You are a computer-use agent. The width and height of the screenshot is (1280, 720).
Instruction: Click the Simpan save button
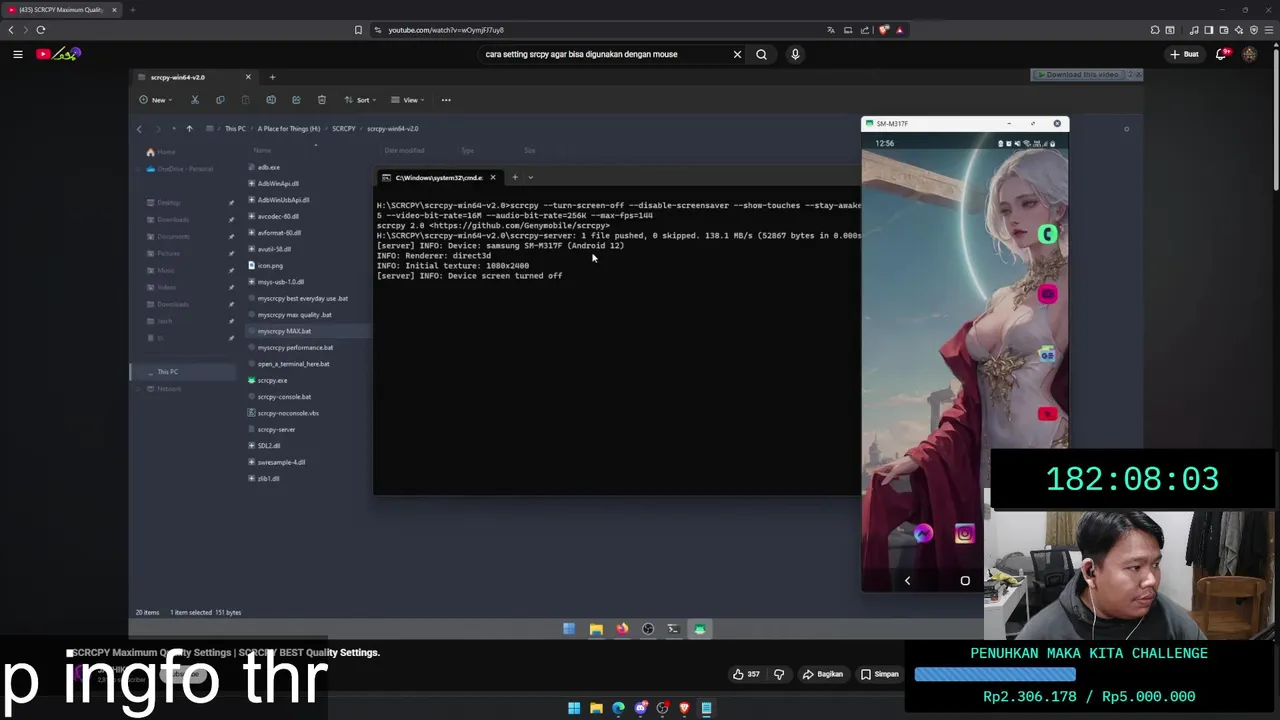[880, 674]
